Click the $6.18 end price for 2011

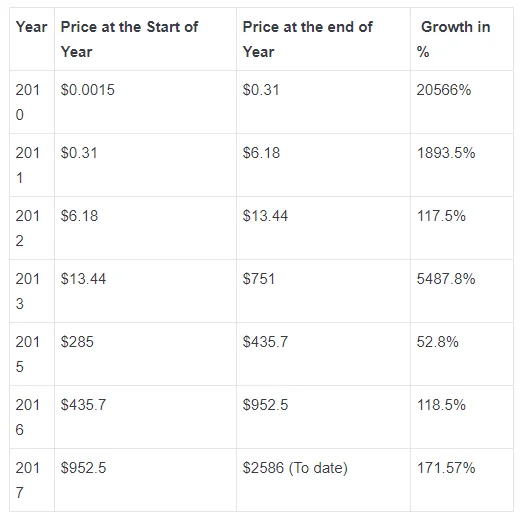pos(261,153)
